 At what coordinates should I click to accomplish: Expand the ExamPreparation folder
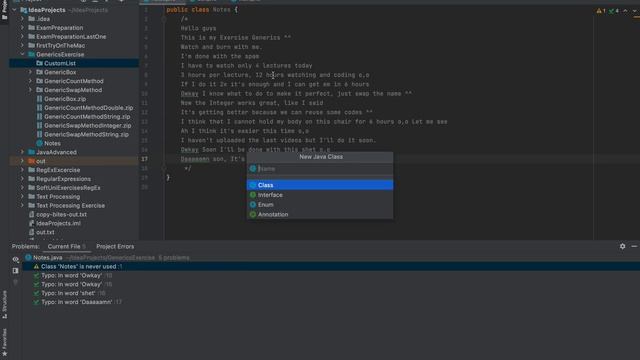tap(22, 28)
